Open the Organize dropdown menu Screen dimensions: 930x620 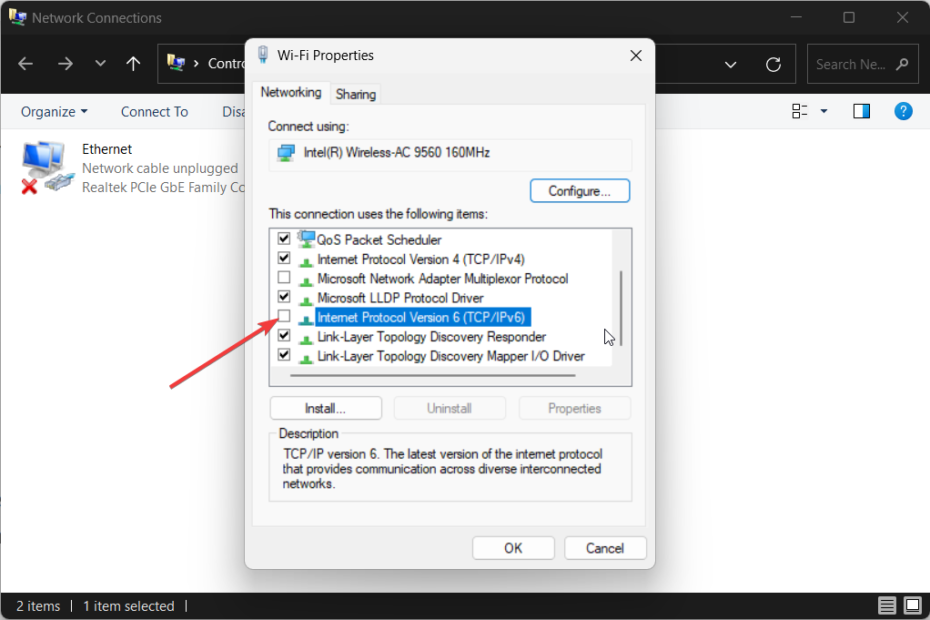pyautogui.click(x=53, y=111)
